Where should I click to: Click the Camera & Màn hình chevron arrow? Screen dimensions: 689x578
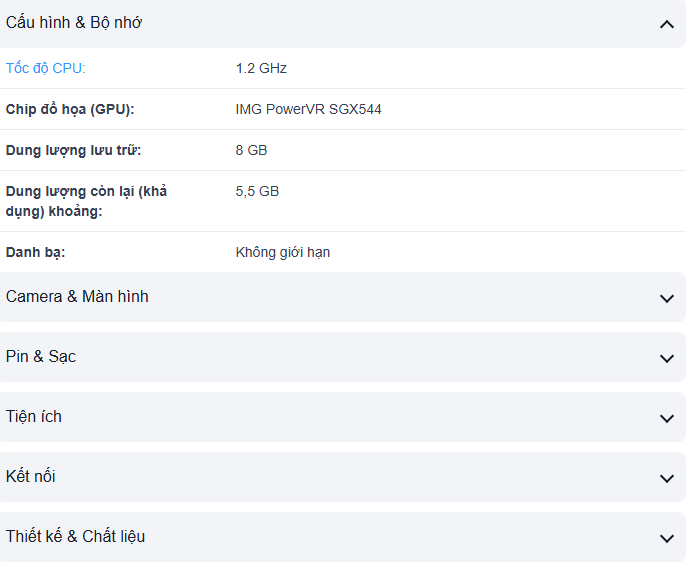tap(667, 298)
